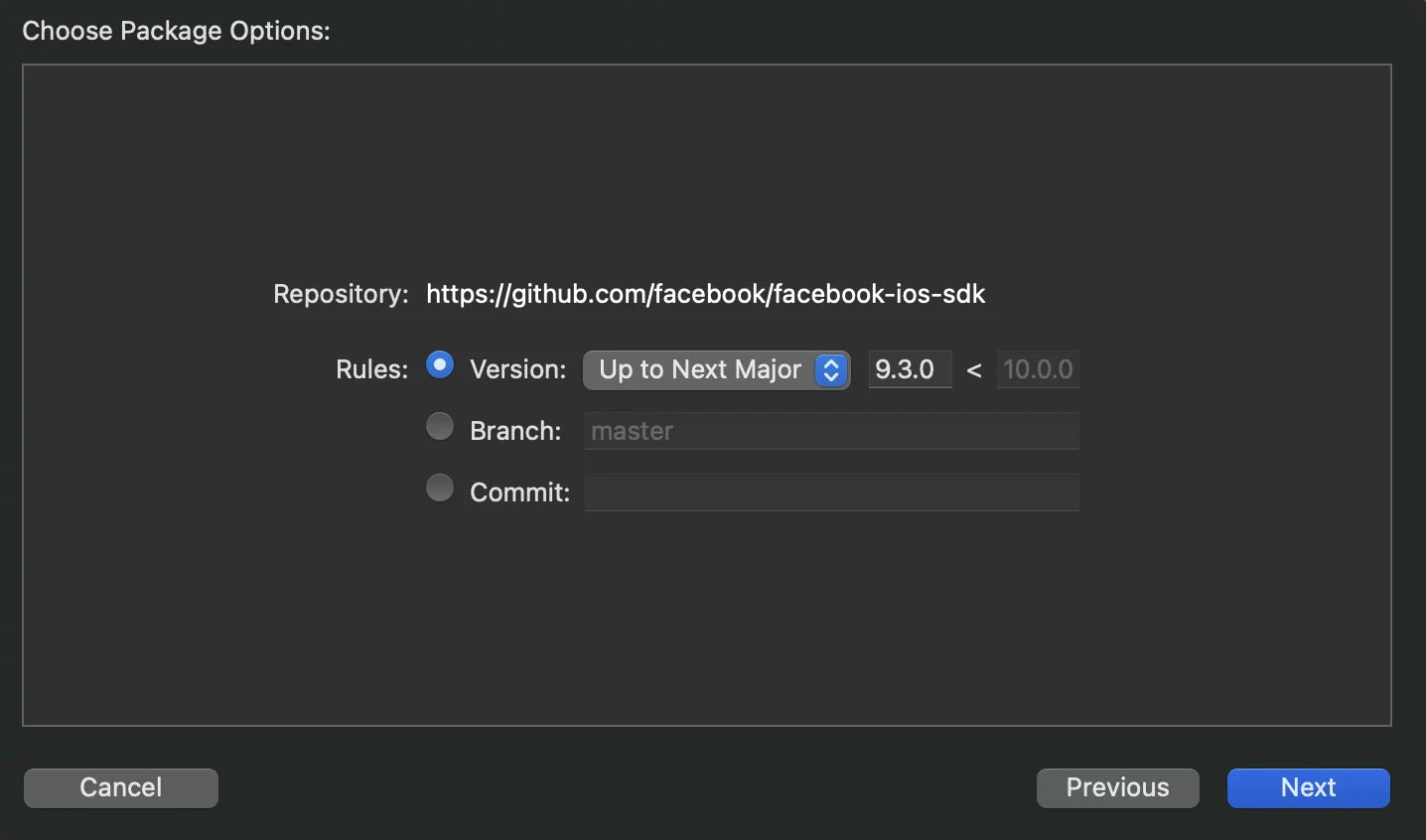Open the Up to Next Major dropdown
The width and height of the screenshot is (1426, 840).
point(716,369)
